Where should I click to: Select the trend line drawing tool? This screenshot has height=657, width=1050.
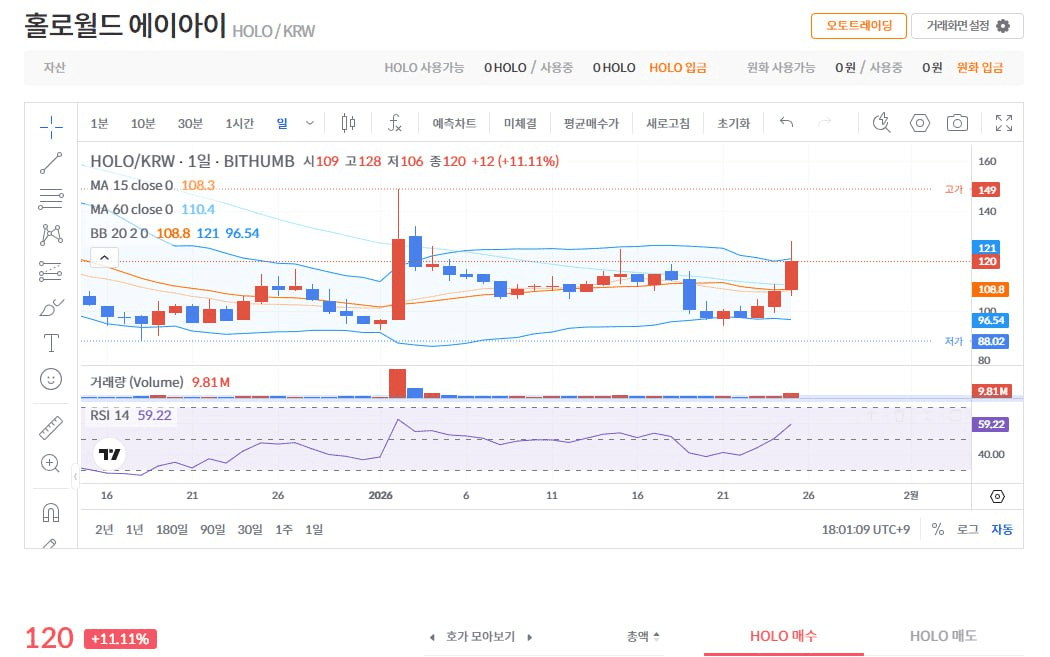(51, 163)
